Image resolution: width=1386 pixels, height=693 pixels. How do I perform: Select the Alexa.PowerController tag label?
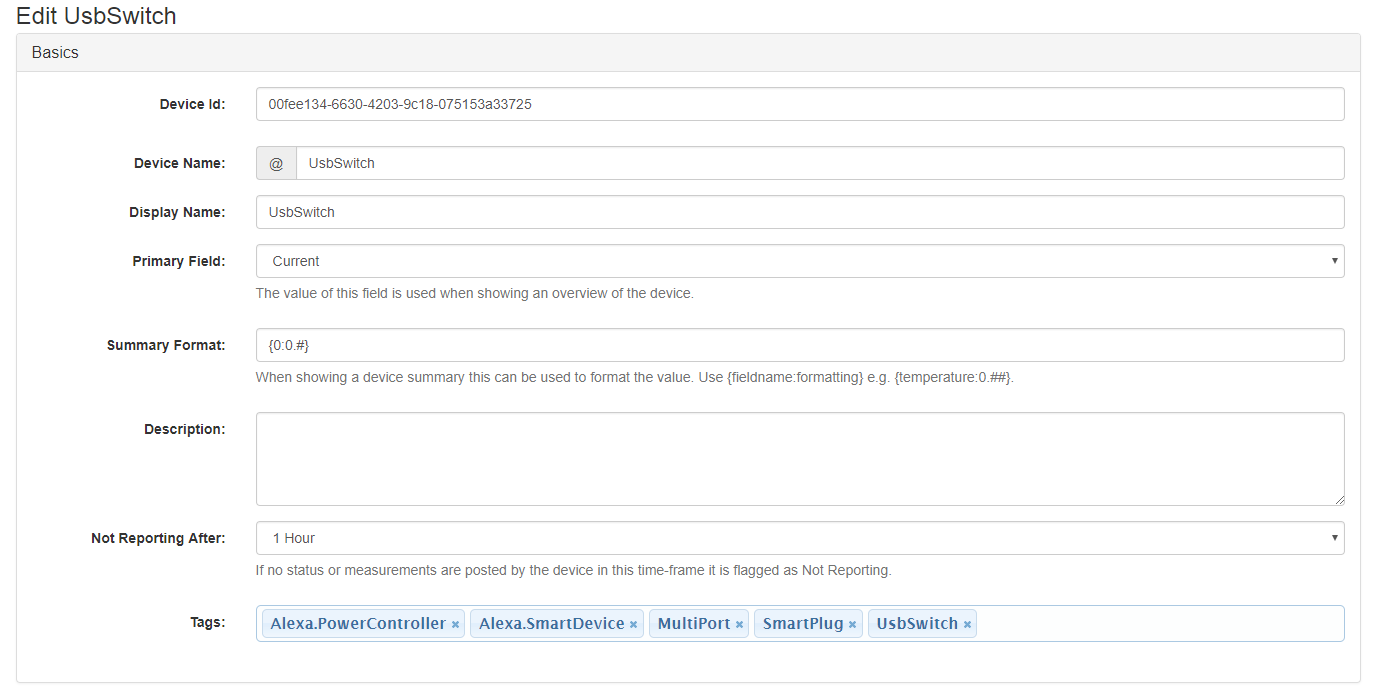(357, 624)
